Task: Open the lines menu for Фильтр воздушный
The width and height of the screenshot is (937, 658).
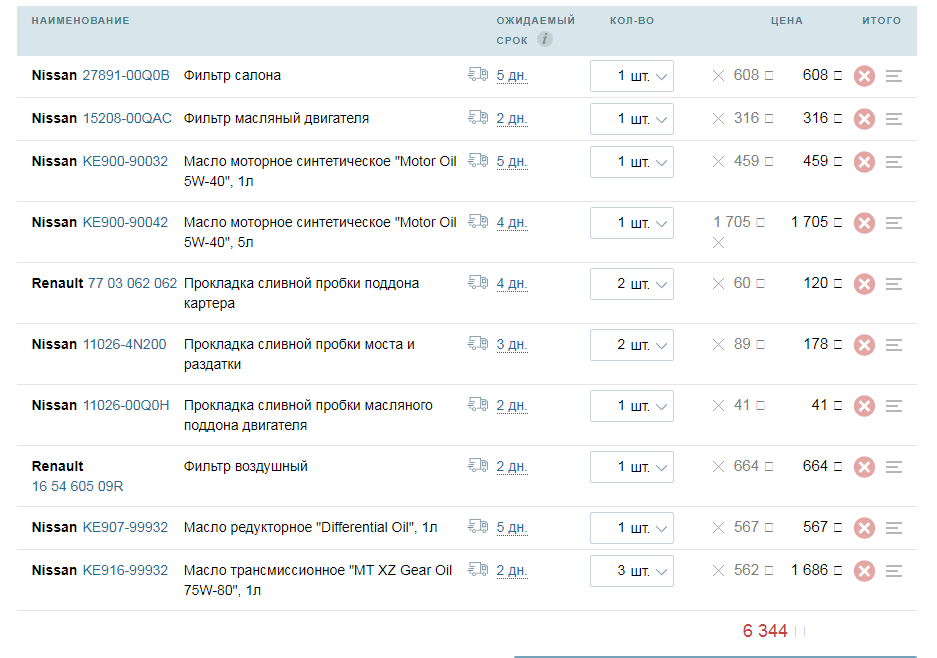Action: click(894, 467)
